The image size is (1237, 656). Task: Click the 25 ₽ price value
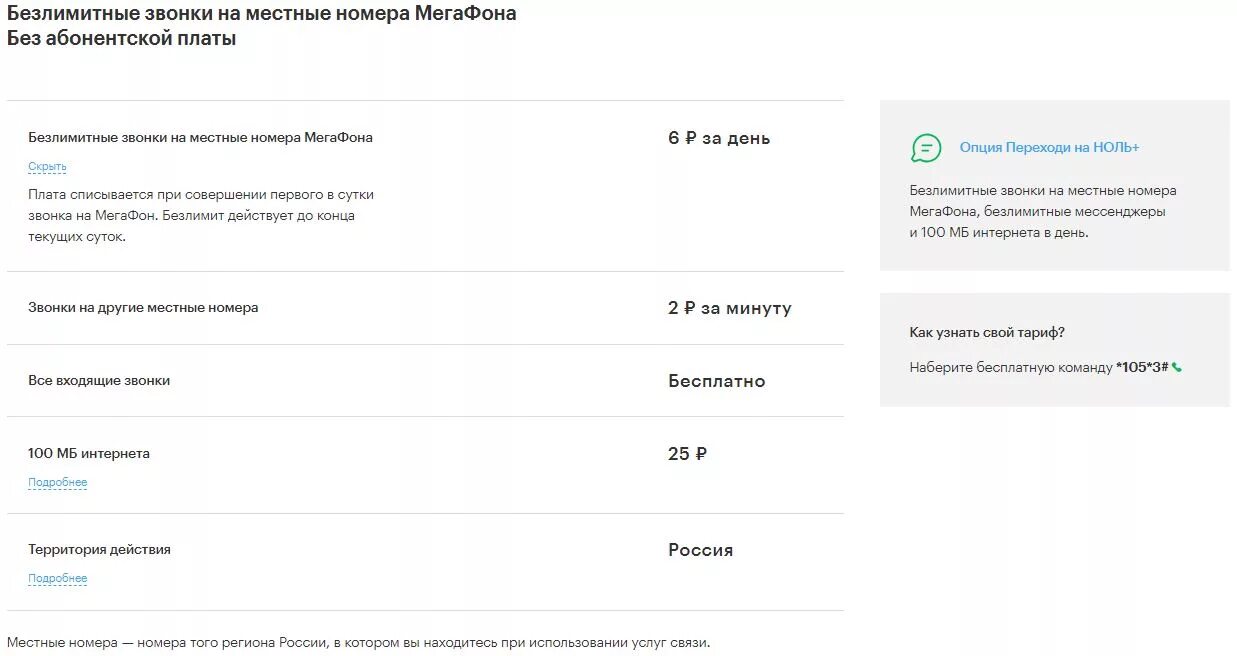coord(687,454)
